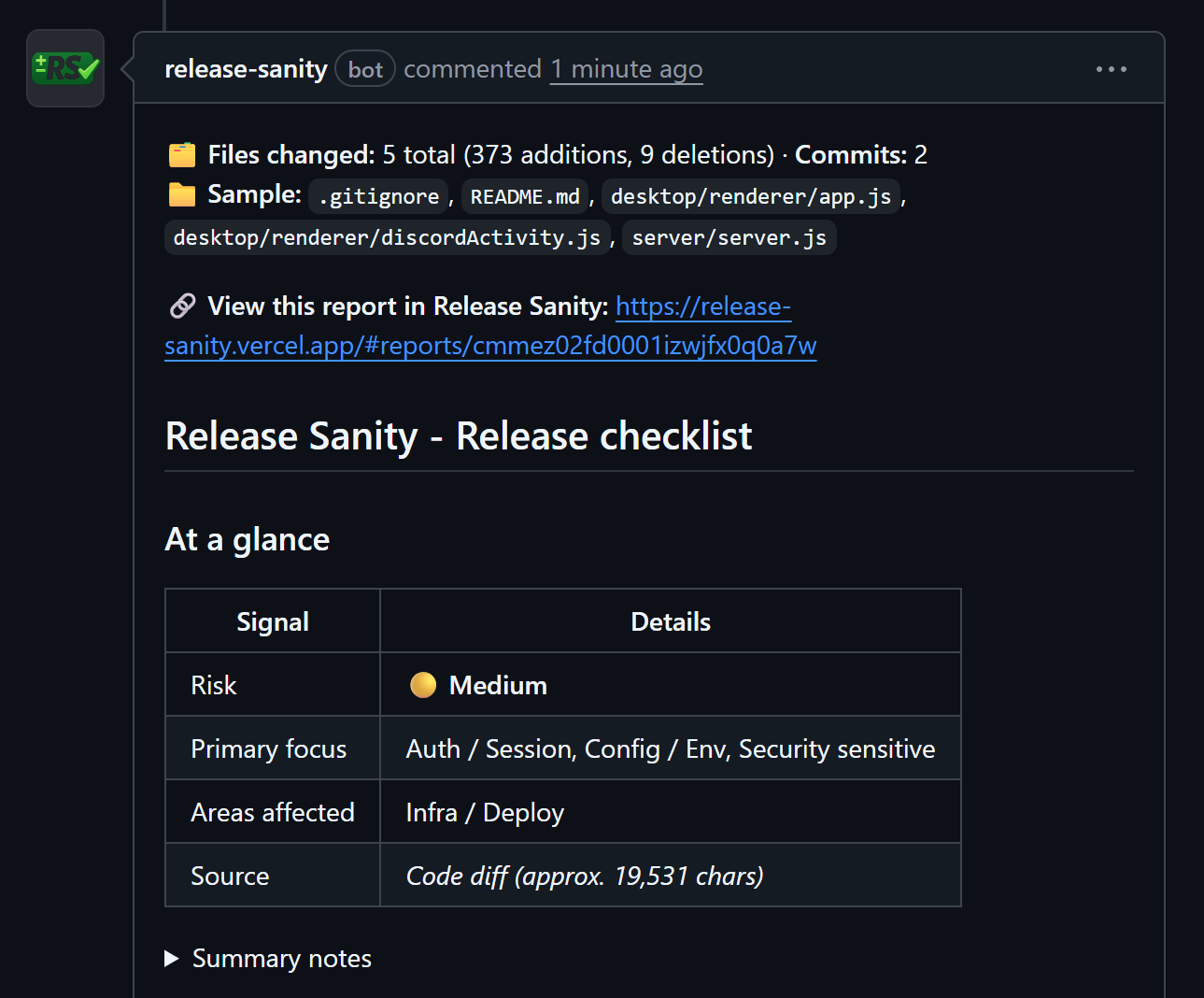Open the comment options kebab menu
The image size is (1204, 998).
(1111, 68)
